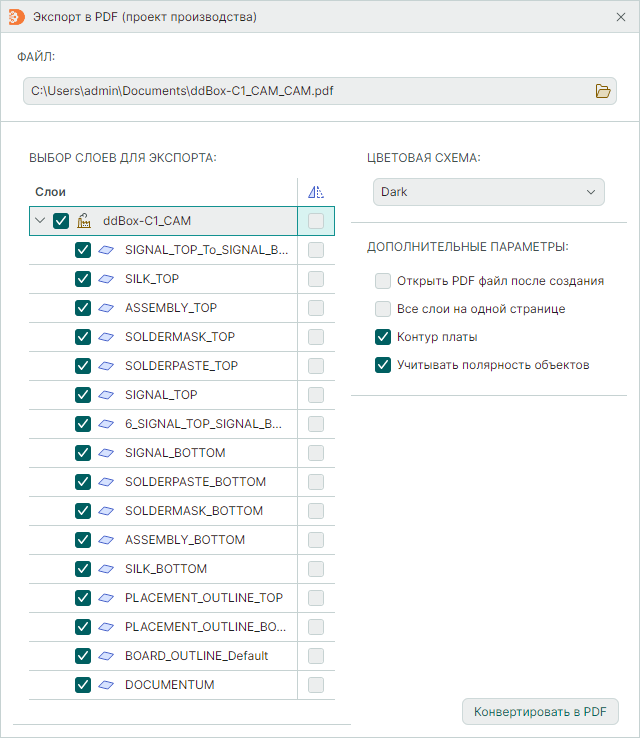Click layer icon next to SIGNAL_BOTTOM
This screenshot has height=738, width=640.
click(106, 453)
